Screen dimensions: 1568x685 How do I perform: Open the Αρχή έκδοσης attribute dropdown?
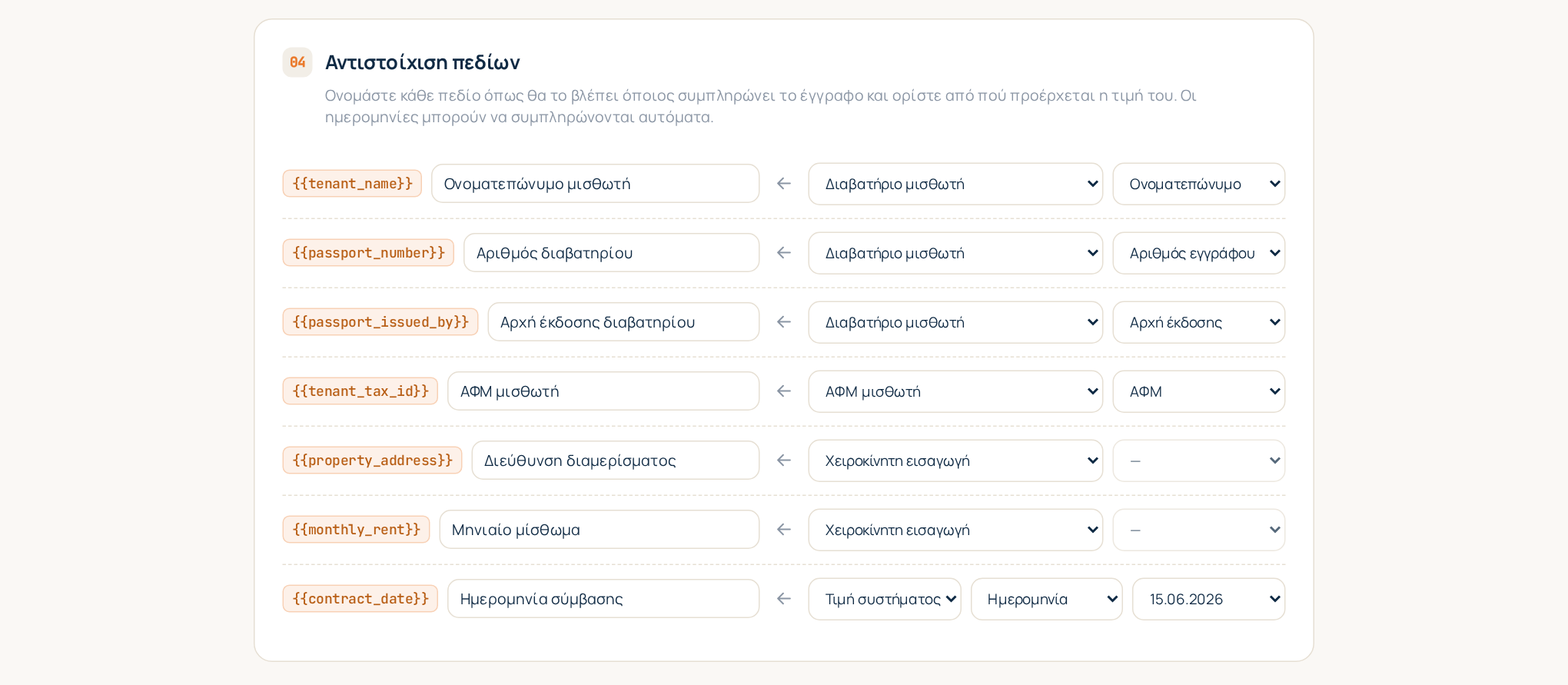pos(1199,322)
